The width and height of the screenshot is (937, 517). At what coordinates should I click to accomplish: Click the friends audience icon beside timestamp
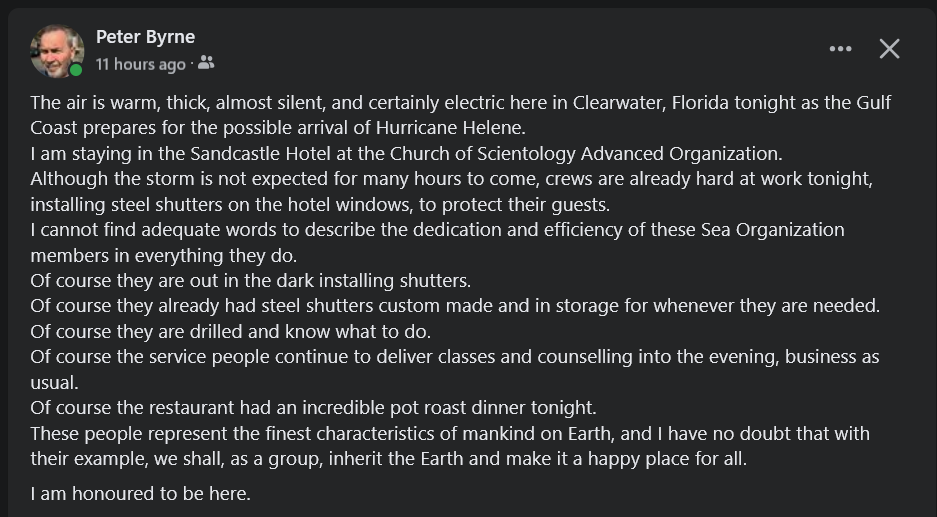click(206, 63)
